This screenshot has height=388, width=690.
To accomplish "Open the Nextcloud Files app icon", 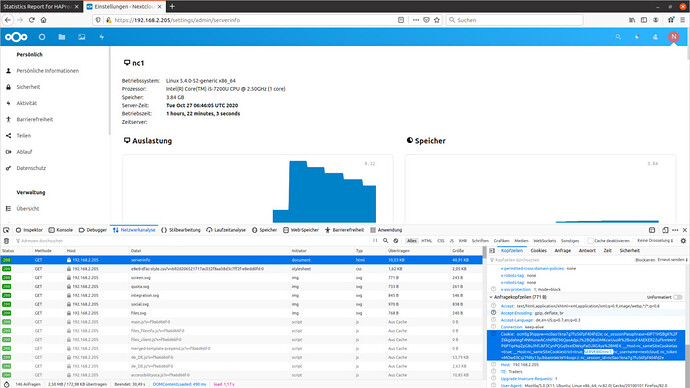I will click(62, 37).
